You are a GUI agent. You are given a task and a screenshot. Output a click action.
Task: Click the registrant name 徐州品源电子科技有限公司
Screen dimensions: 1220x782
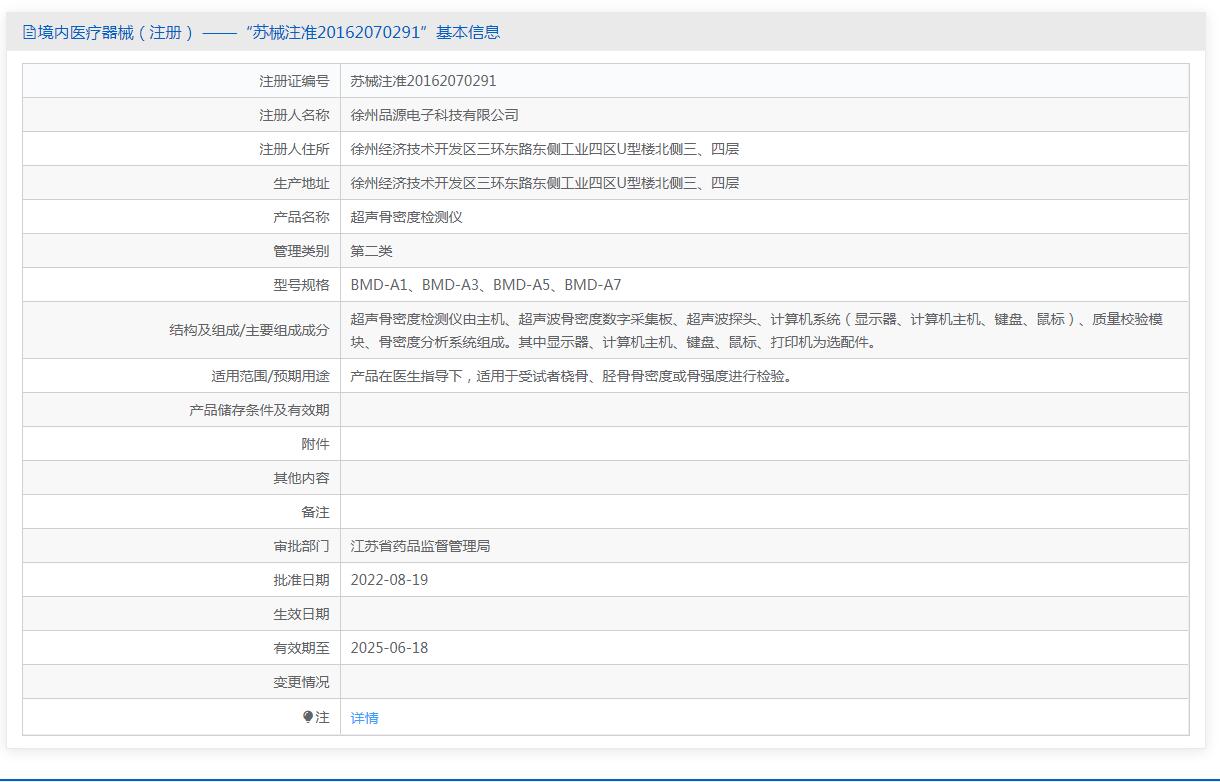(434, 115)
